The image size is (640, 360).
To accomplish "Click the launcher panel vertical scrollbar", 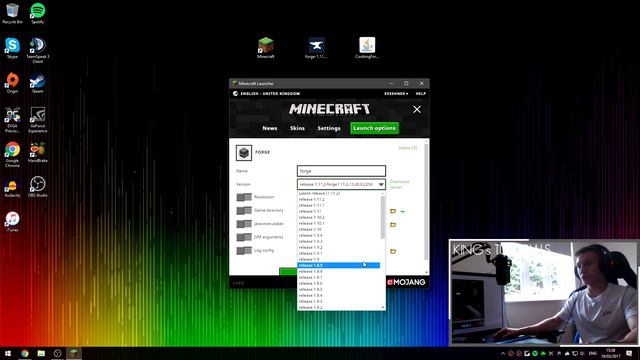I will pyautogui.click(x=427, y=201).
